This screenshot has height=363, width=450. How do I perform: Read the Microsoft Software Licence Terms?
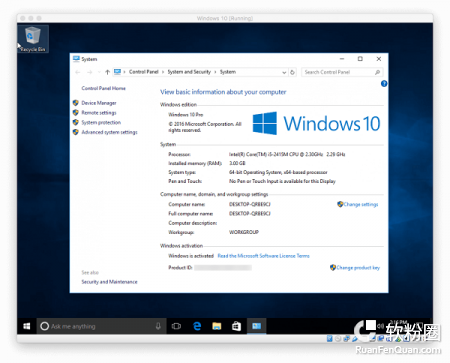point(263,256)
